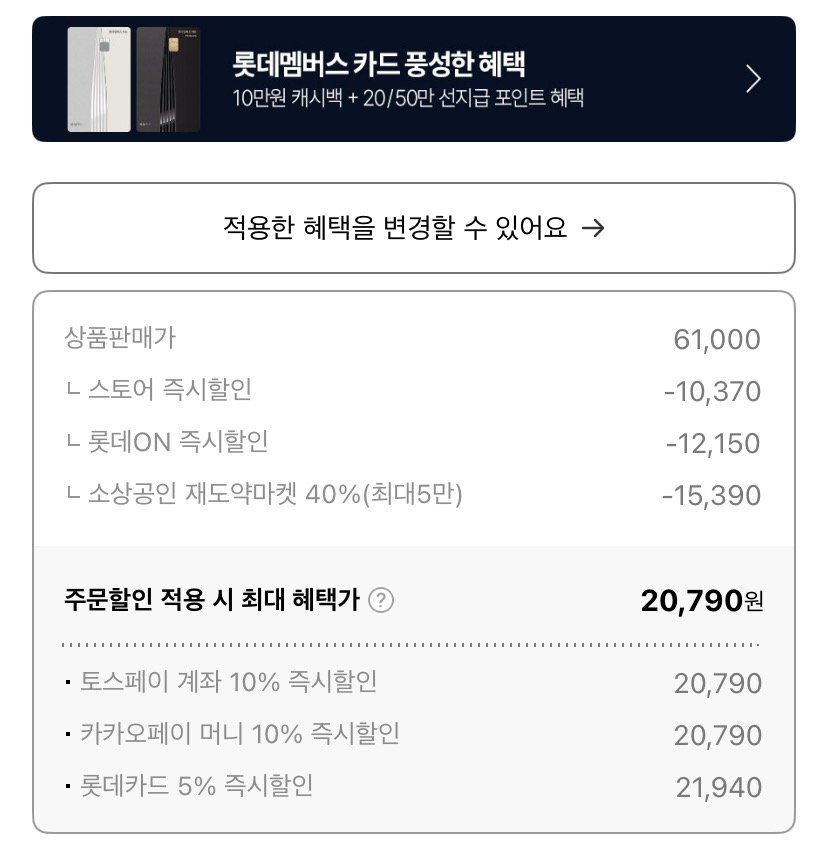This screenshot has height=852, width=828.
Task: Choose the 토스페이 계좌 10% 즉시할인 option
Action: (x=228, y=682)
